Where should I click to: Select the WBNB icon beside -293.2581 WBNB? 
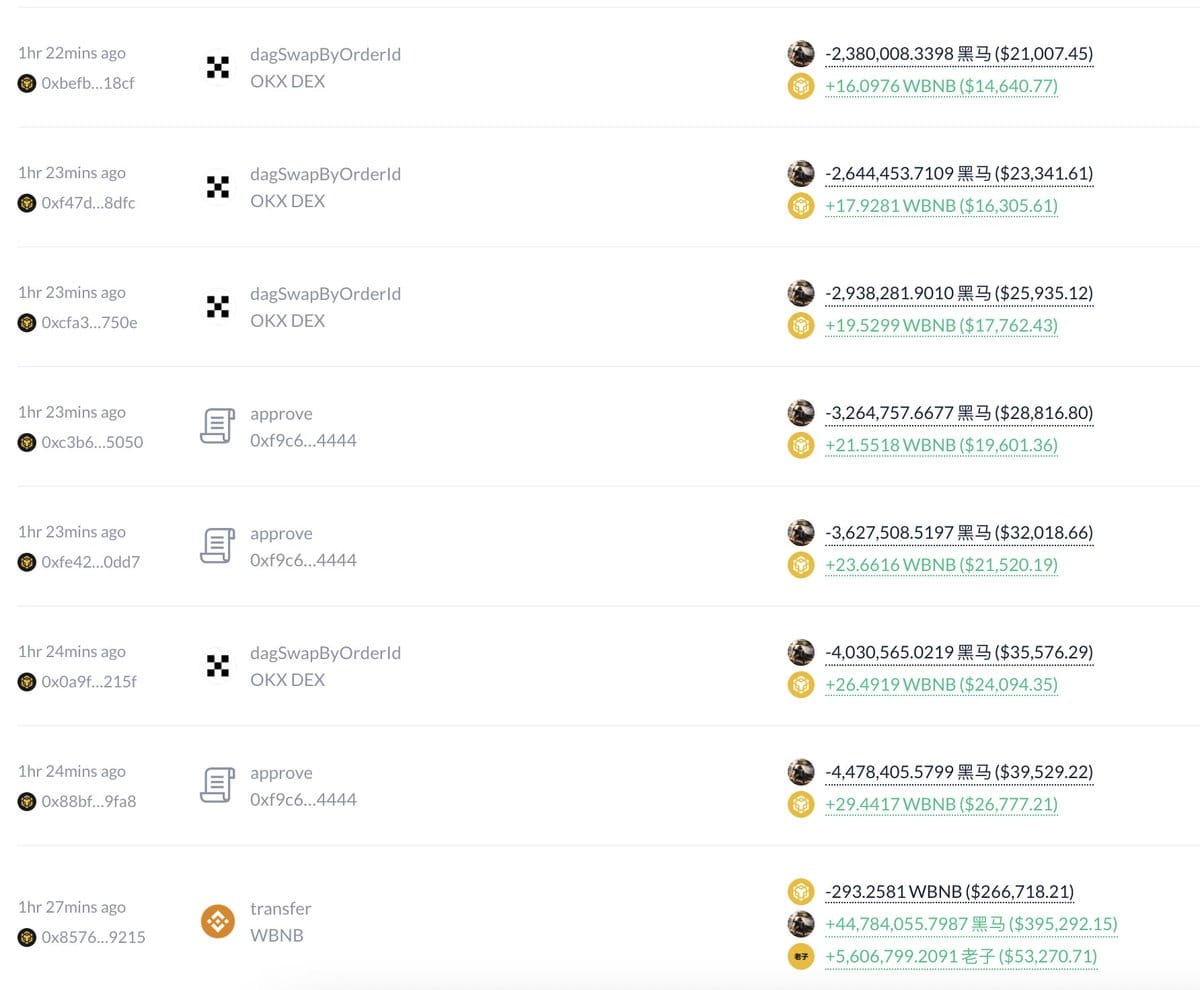[801, 891]
